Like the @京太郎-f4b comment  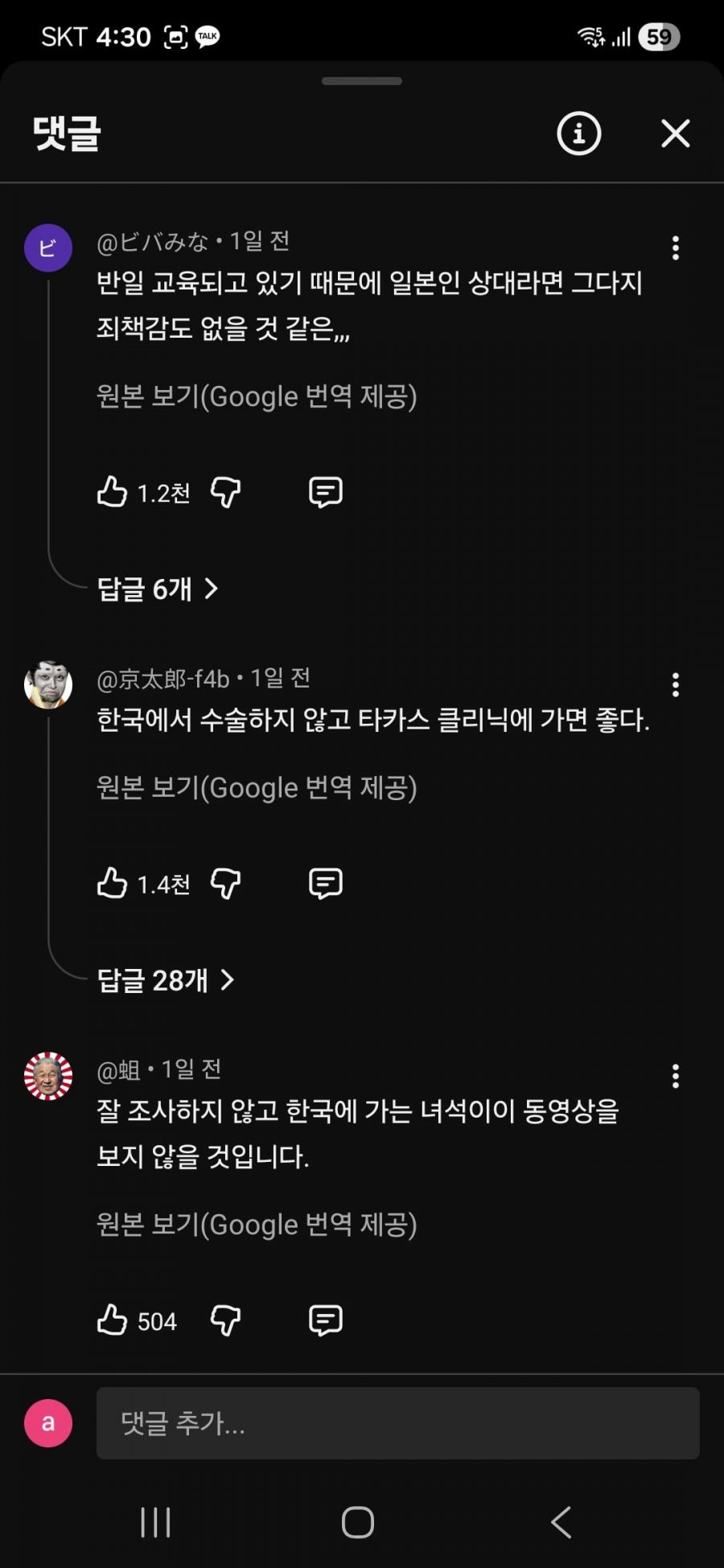(113, 883)
